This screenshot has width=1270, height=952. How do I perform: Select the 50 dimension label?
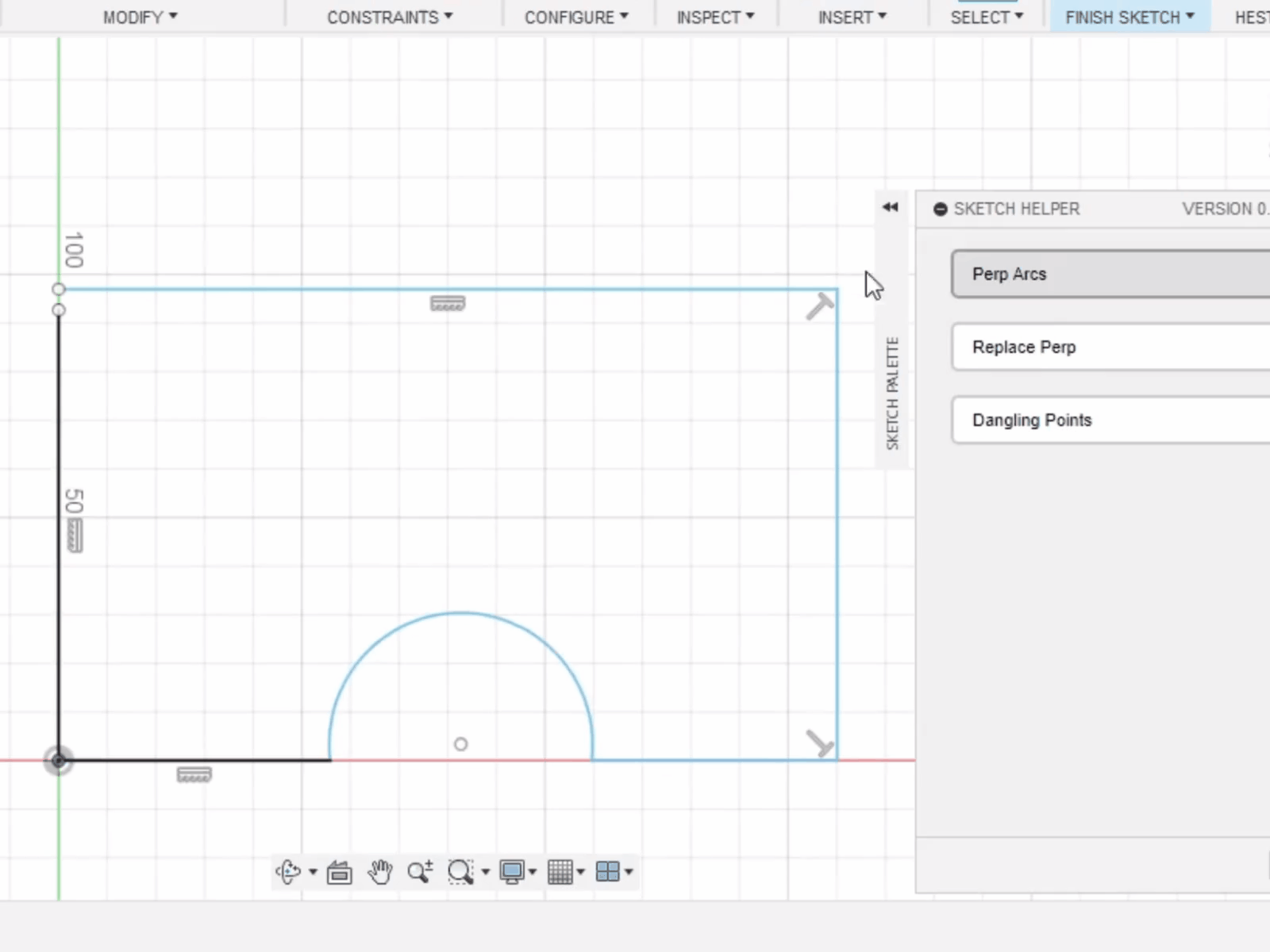tap(74, 501)
